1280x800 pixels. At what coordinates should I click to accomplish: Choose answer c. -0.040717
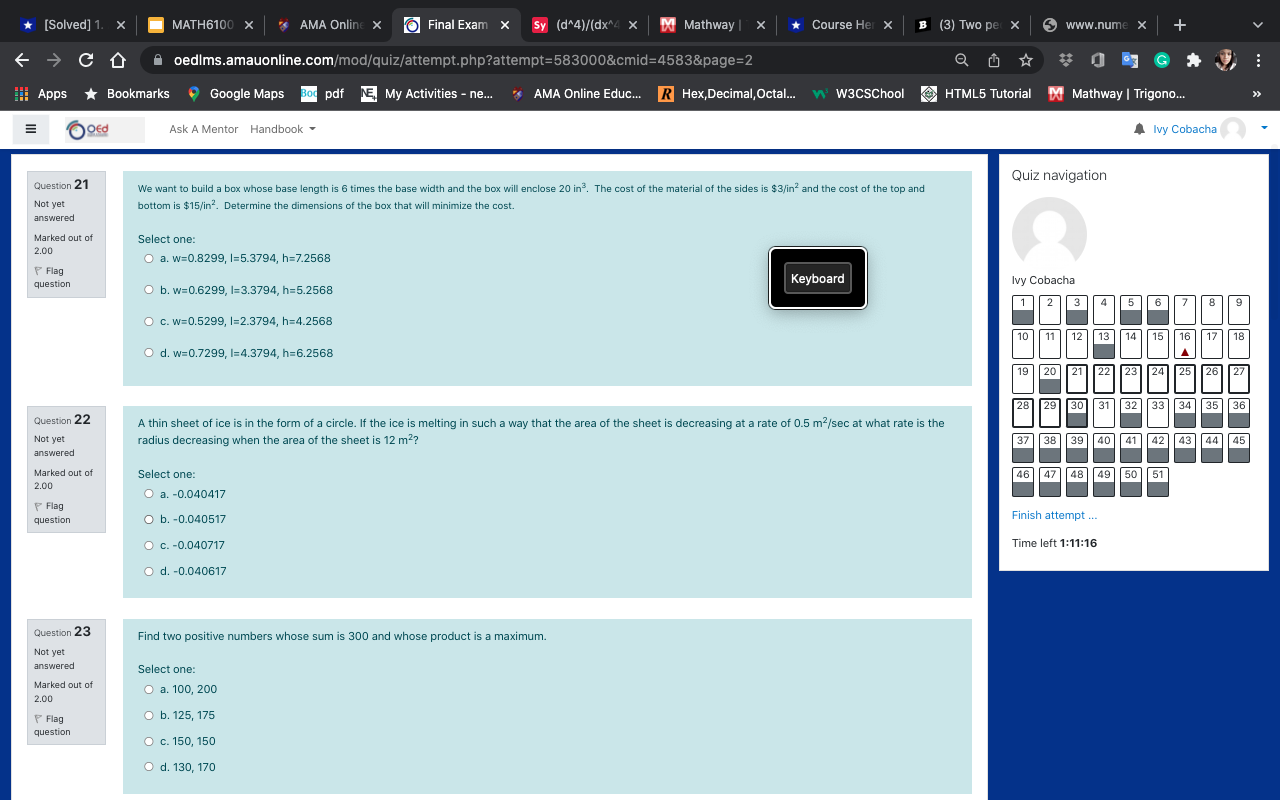[x=149, y=545]
